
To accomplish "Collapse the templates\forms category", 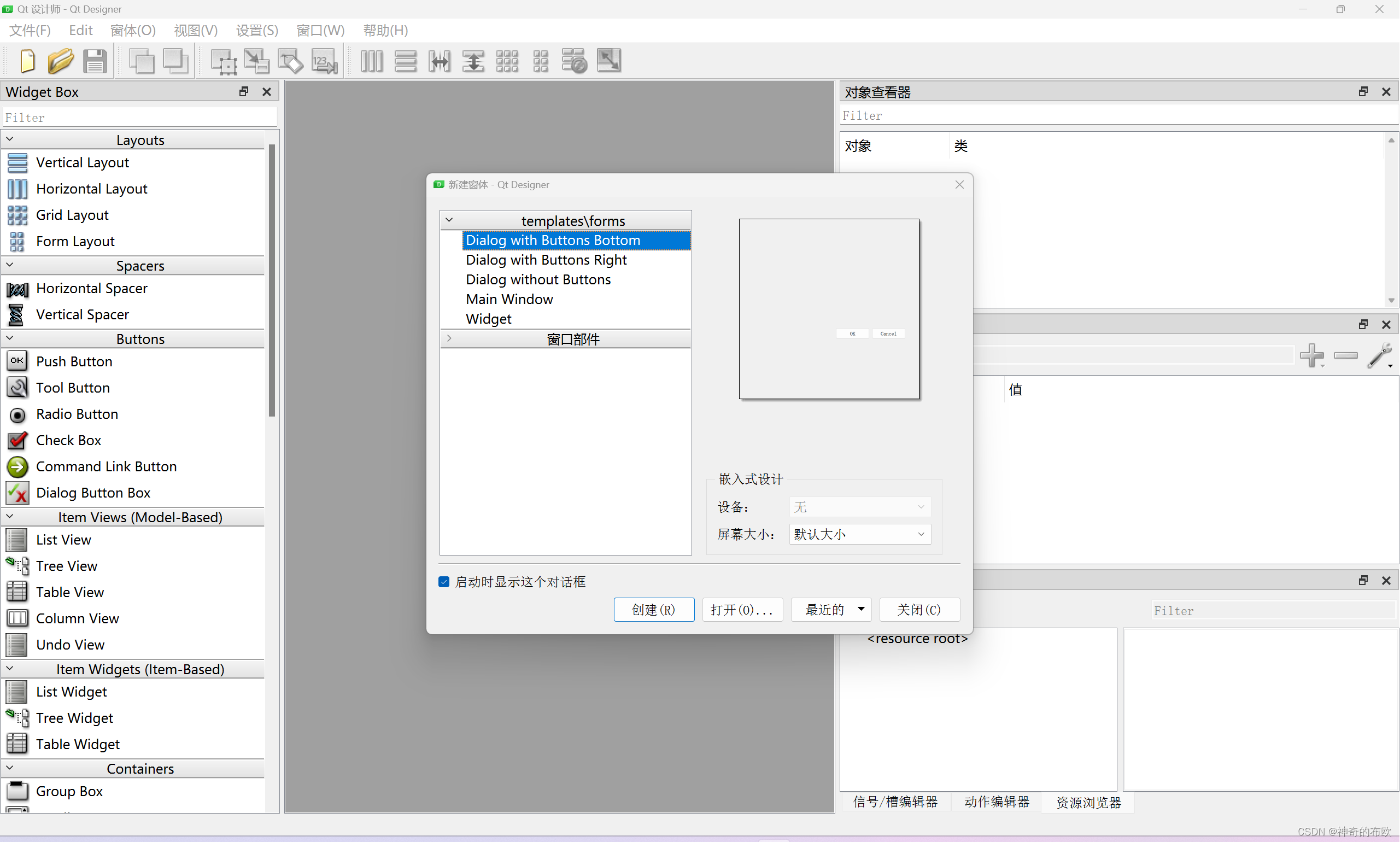I will [x=449, y=220].
